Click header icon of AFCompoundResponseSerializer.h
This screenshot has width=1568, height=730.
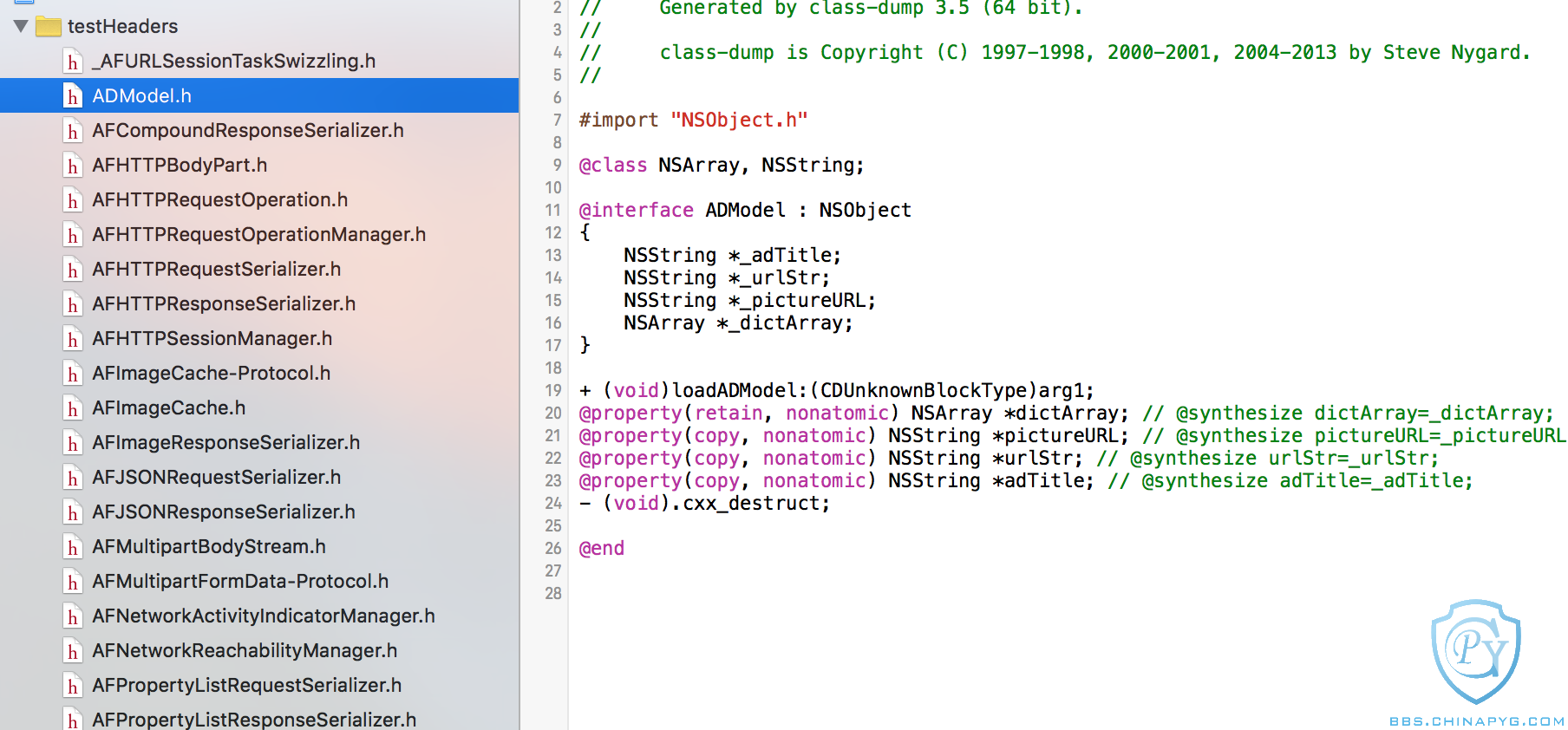tap(73, 131)
